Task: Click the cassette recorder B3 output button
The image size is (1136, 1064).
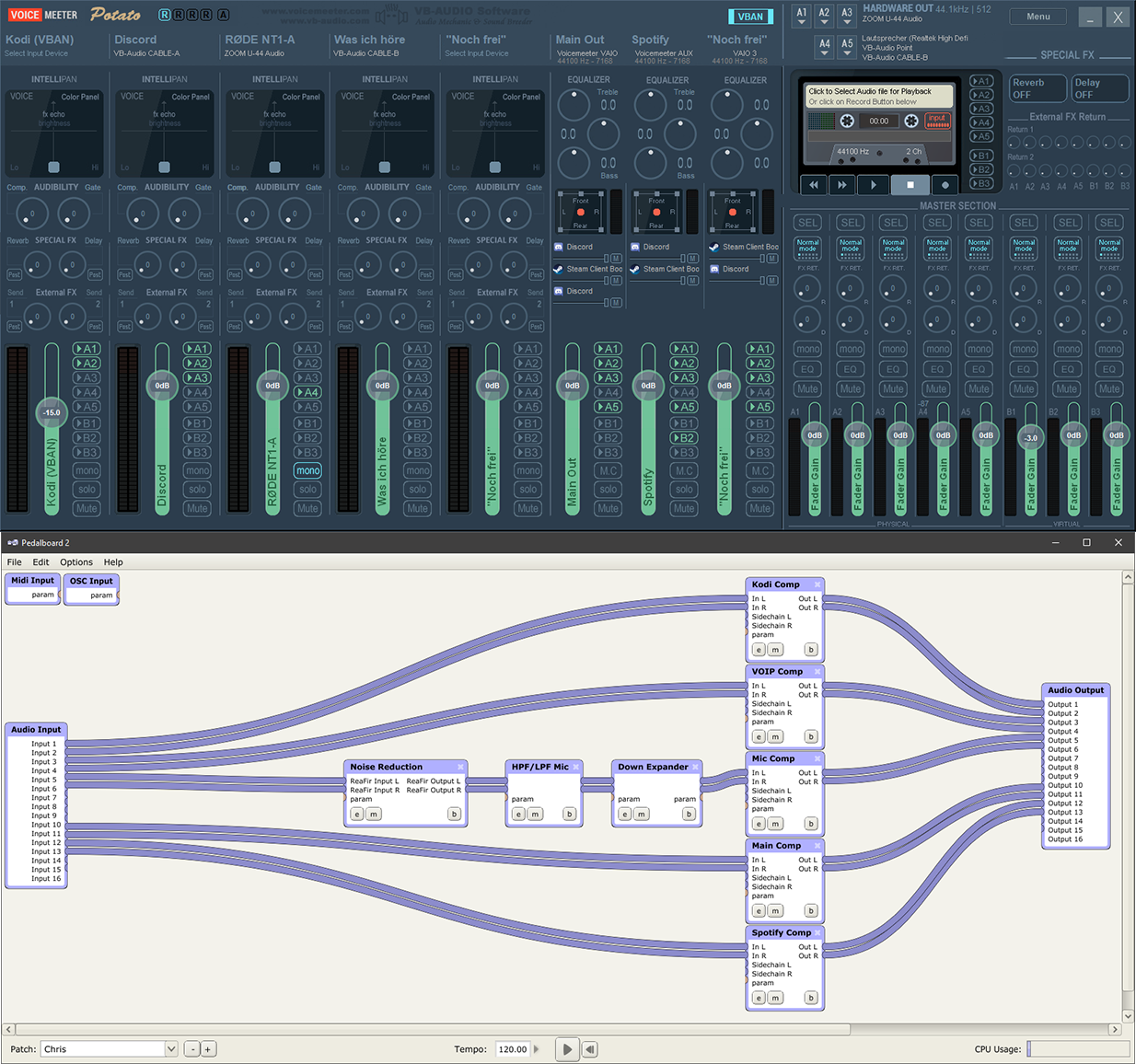Action: (982, 183)
